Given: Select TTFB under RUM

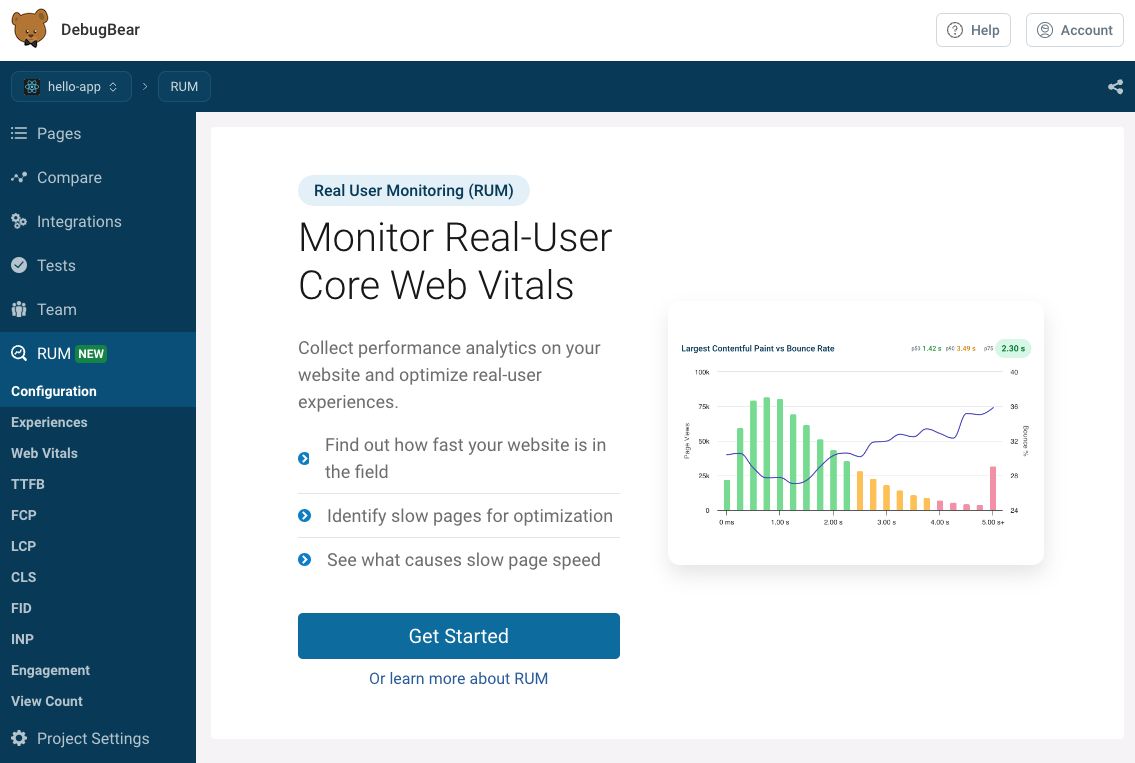Looking at the screenshot, I should click(x=98, y=484).
